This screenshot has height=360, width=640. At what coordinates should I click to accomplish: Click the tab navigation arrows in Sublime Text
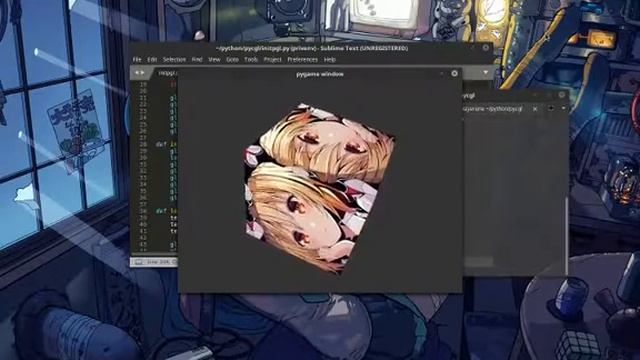click(x=140, y=73)
